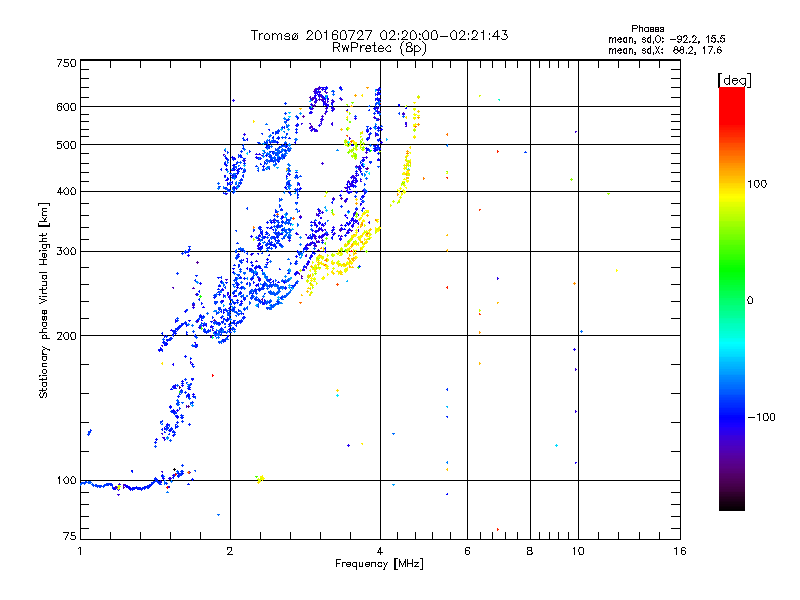This screenshot has width=800, height=600.
Task: Click the y-axis tick label '600'
Action: click(x=66, y=107)
